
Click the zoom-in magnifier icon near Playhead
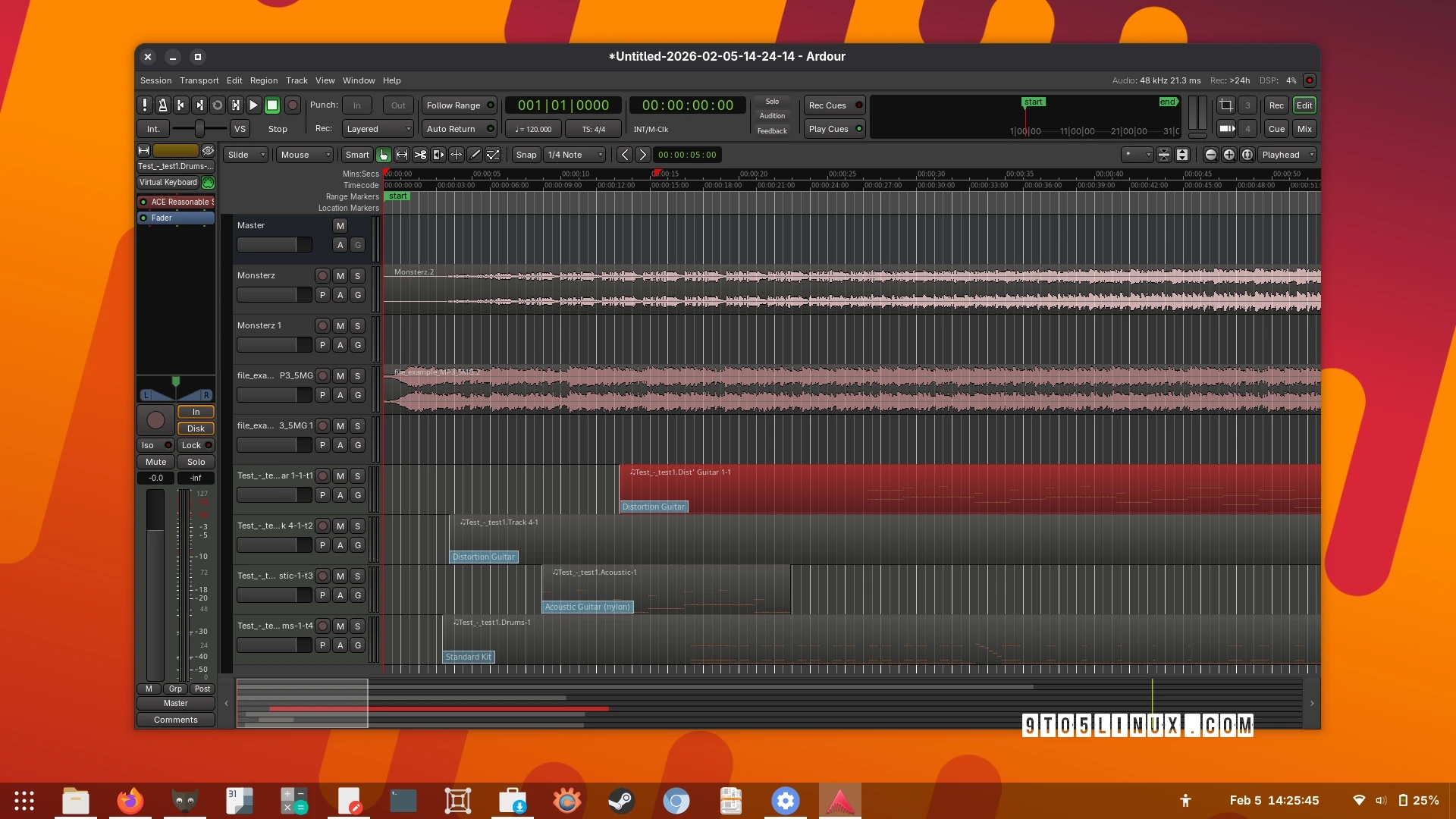tap(1228, 155)
